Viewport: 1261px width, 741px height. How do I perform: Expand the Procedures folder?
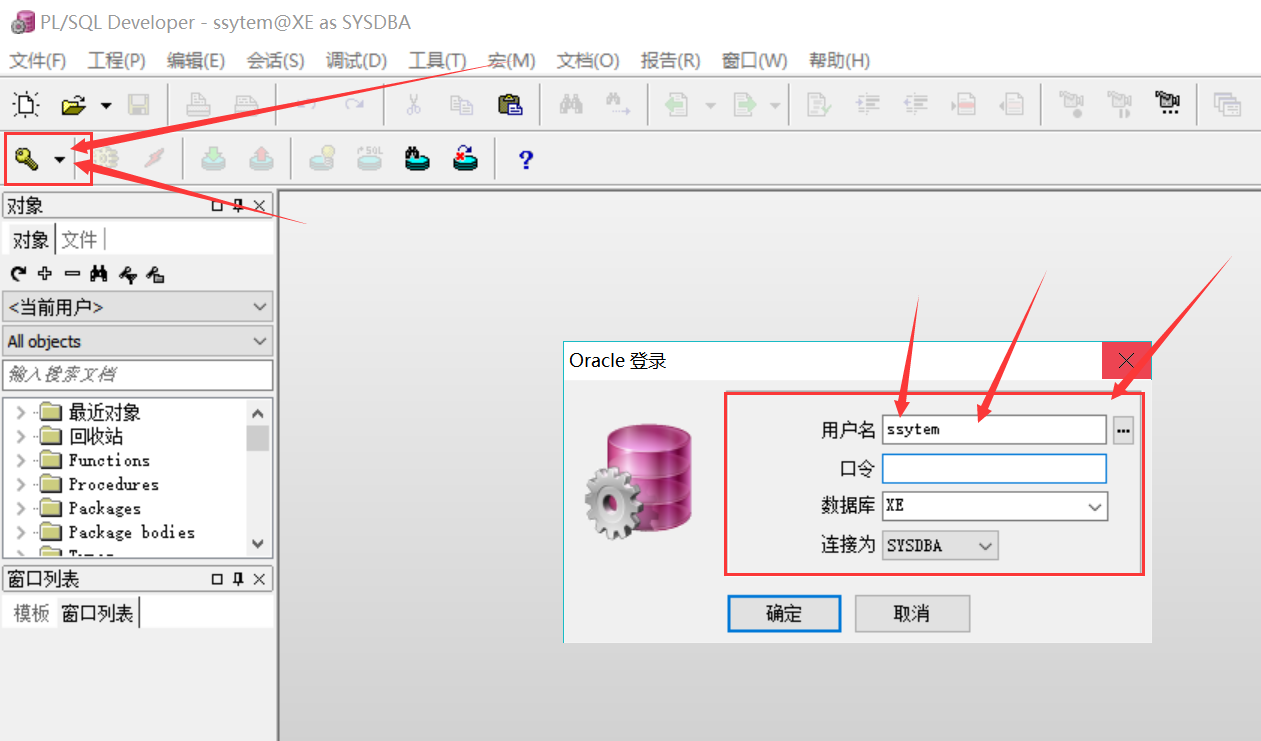pyautogui.click(x=21, y=484)
